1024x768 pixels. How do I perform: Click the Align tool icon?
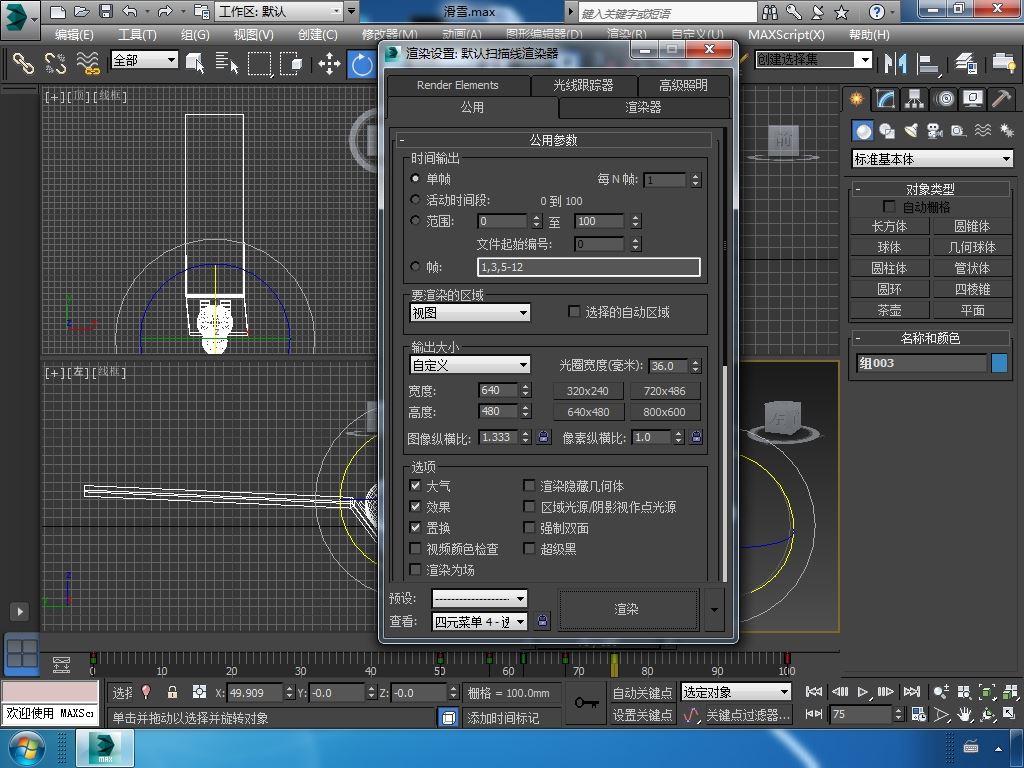(927, 63)
